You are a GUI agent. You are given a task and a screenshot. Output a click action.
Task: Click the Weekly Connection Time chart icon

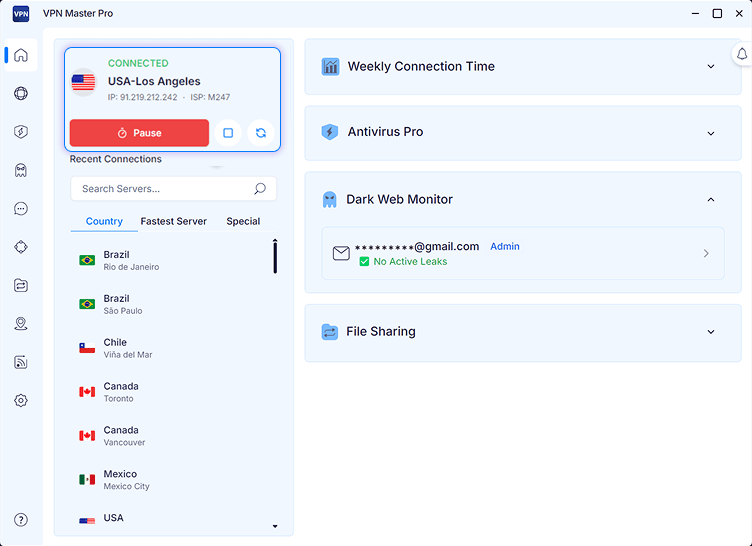coord(330,67)
